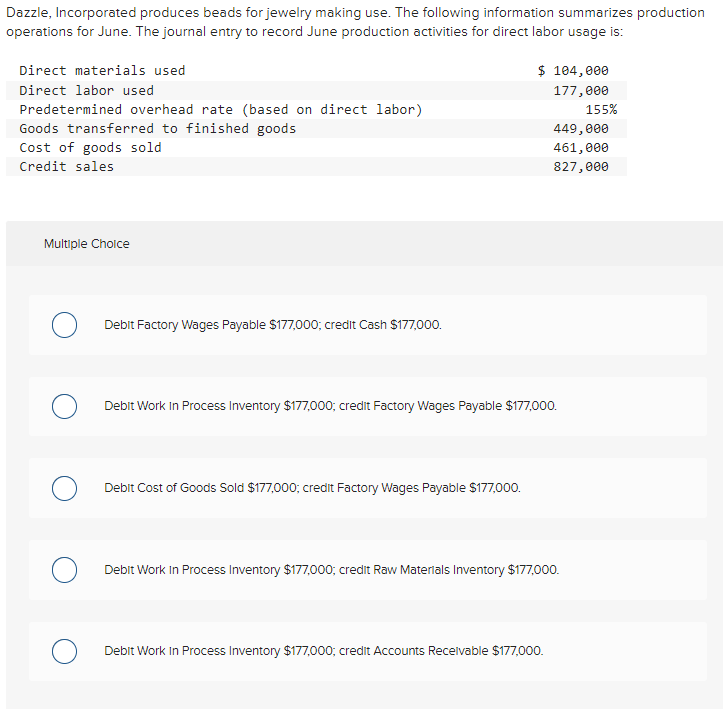723x709 pixels.
Task: Click the 'Cost of goods sold' table row label
Action: pos(90,148)
